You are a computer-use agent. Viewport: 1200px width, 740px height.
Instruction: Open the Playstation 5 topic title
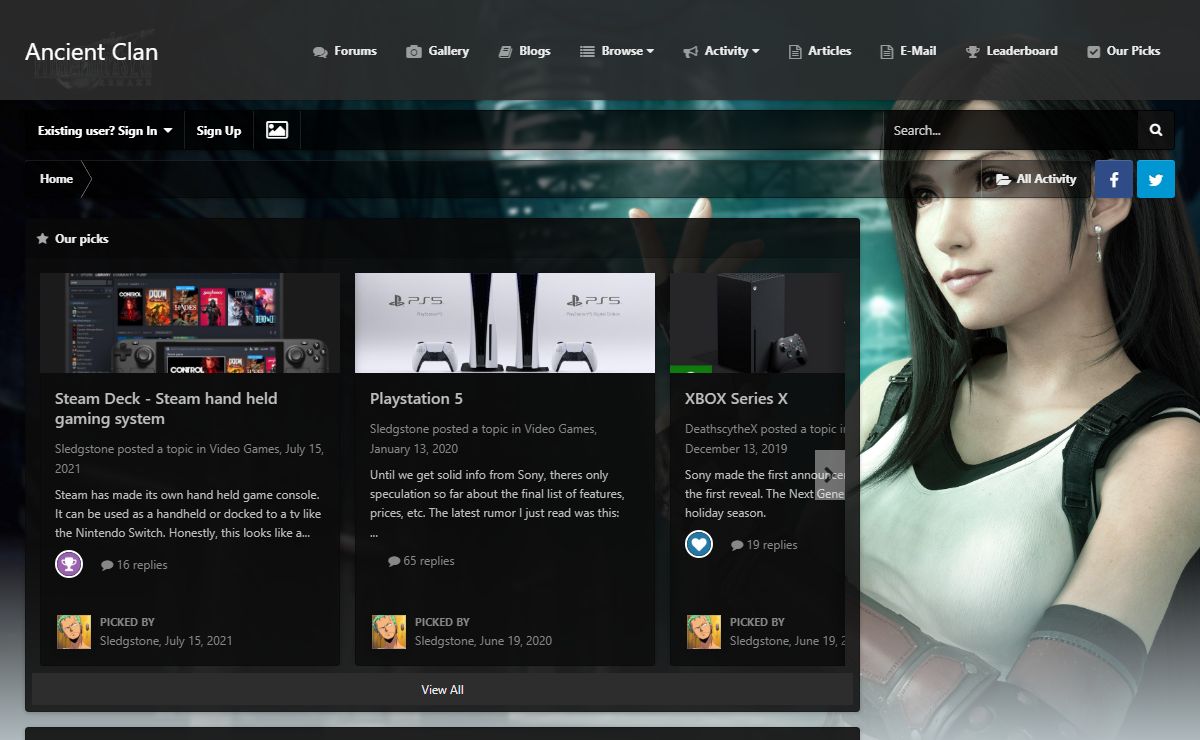(x=416, y=399)
